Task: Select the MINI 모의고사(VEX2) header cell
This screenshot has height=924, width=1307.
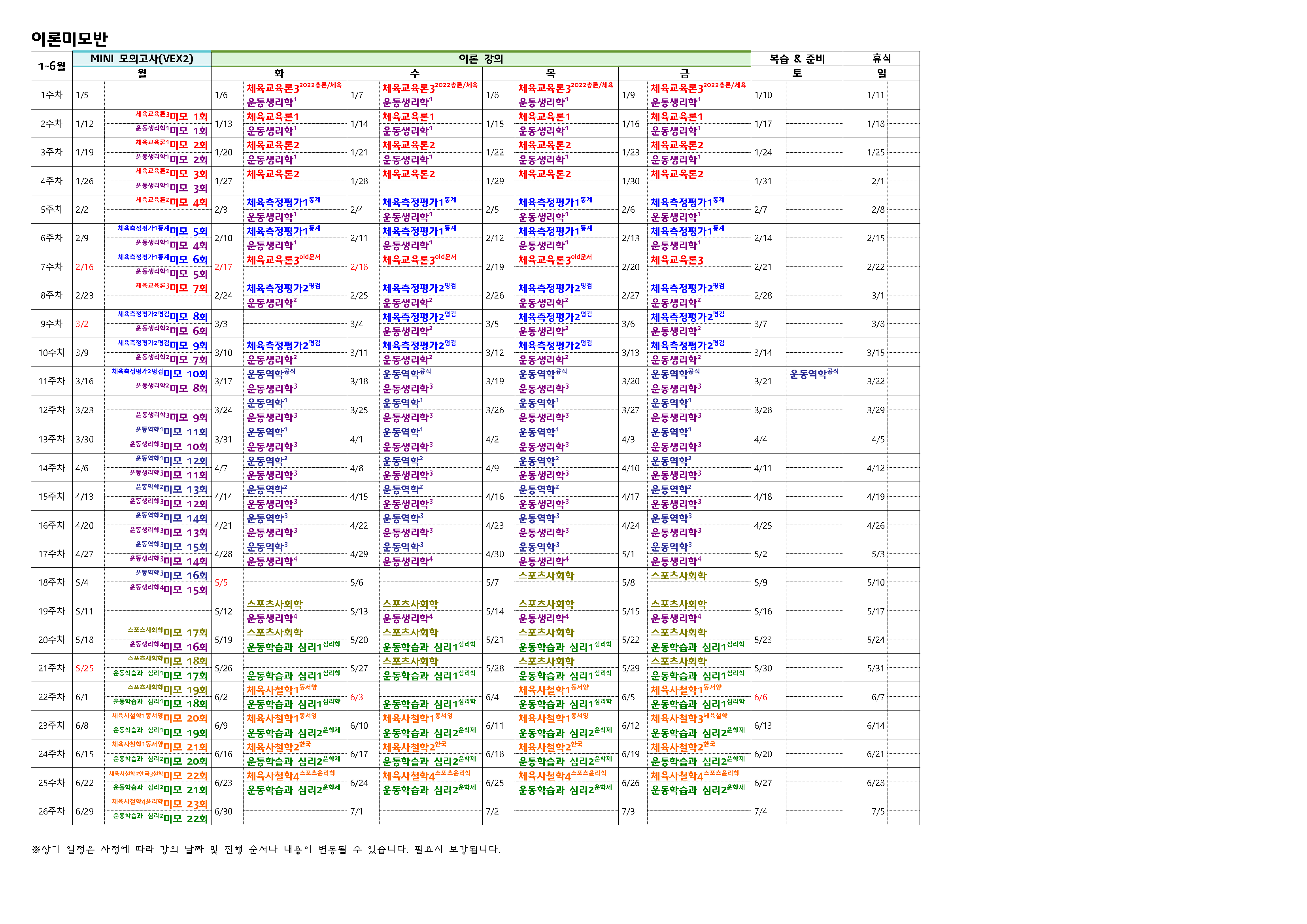Action: click(142, 59)
